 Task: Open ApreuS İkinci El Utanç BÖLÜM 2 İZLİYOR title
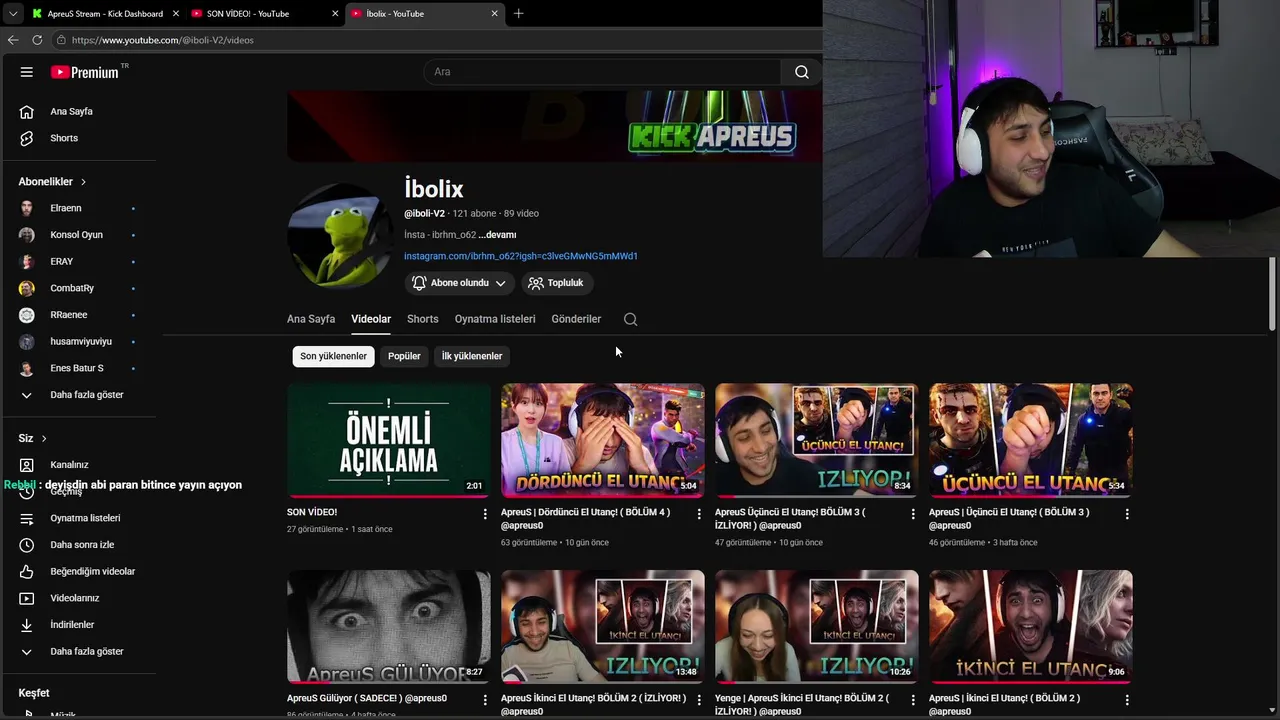593,704
